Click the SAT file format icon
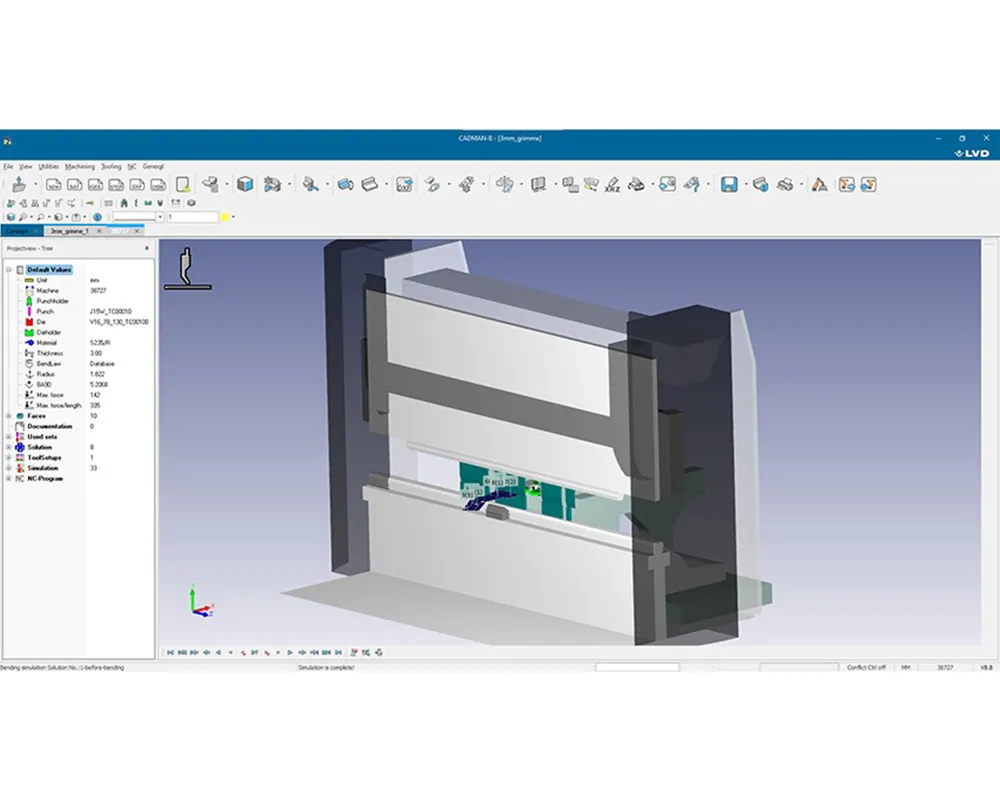Image resolution: width=1000 pixels, height=800 pixels. [75, 185]
